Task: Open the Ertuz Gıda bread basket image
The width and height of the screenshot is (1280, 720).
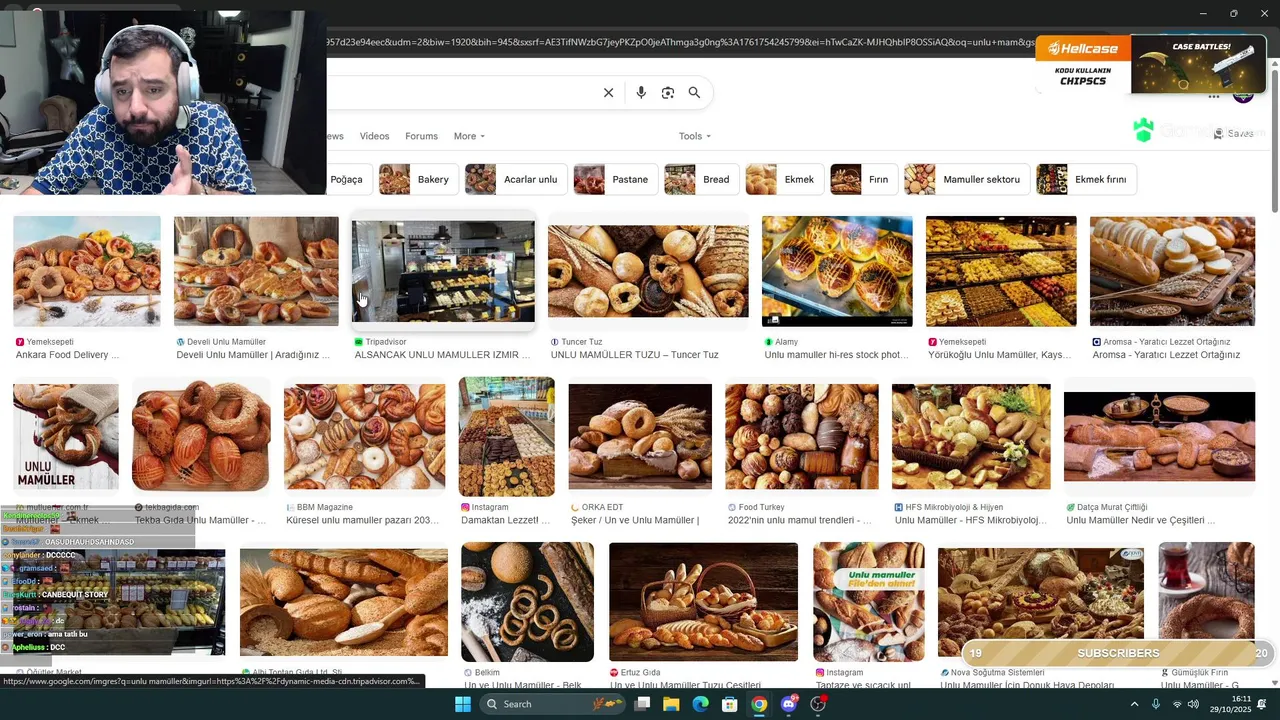Action: click(703, 602)
